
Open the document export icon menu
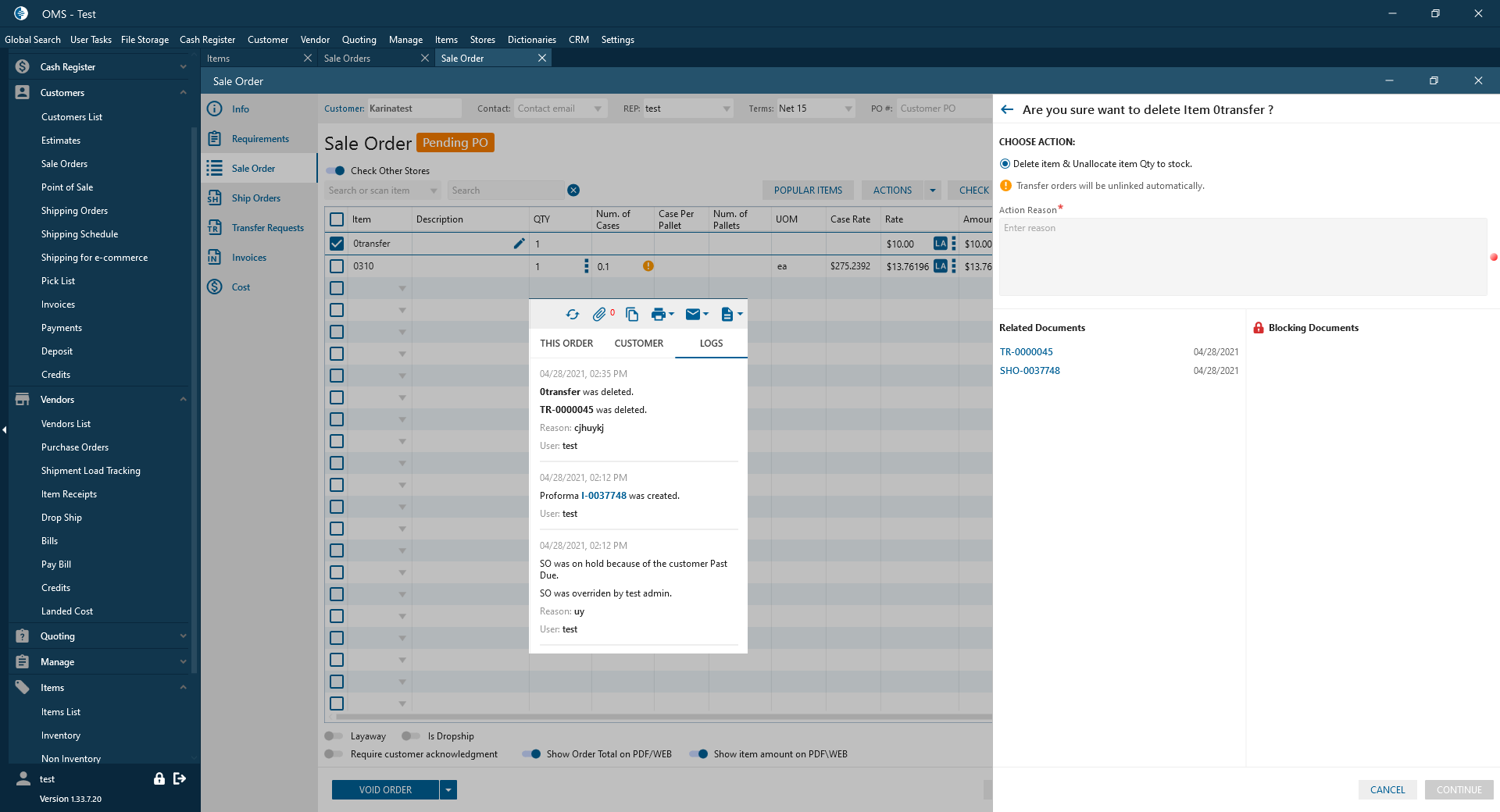(731, 314)
